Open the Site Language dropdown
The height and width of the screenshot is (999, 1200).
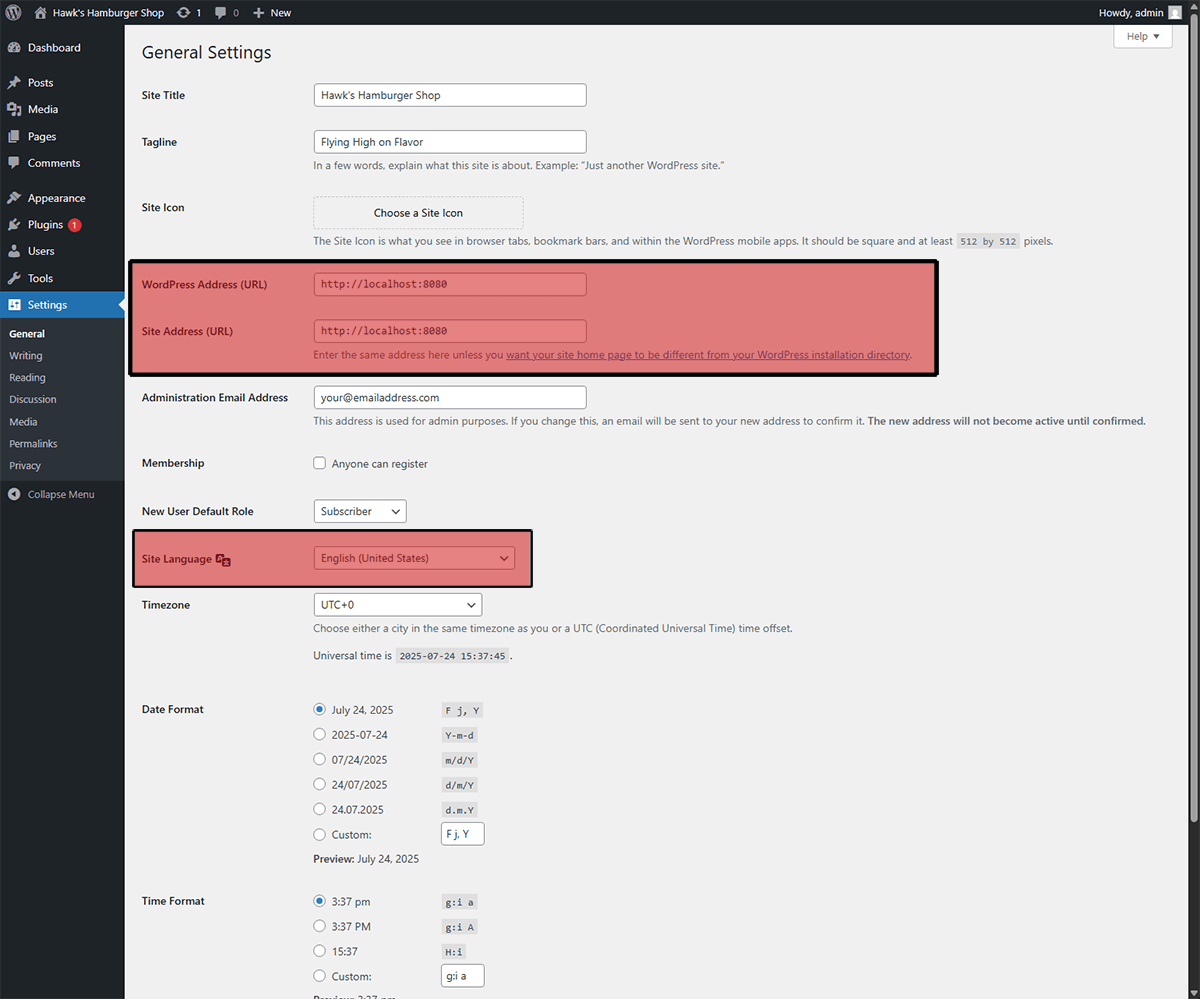point(414,558)
